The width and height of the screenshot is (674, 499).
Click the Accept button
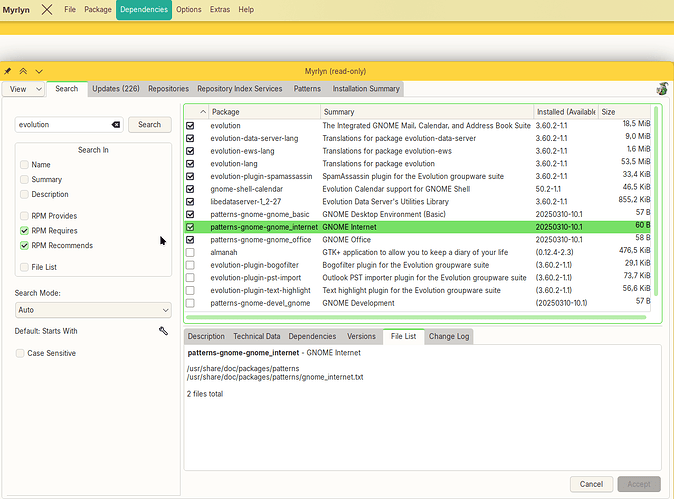[639, 484]
